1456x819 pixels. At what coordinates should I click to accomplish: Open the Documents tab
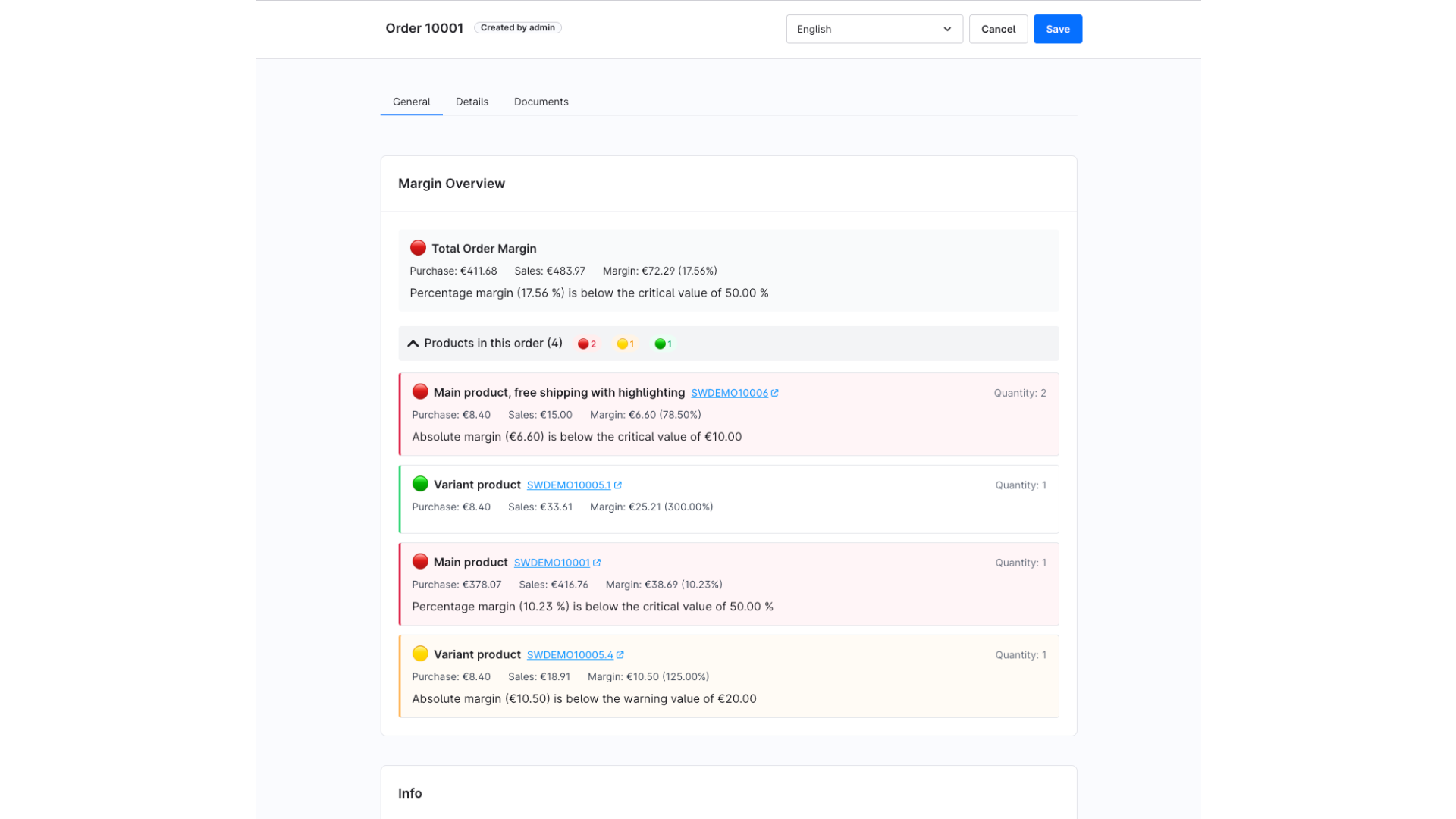point(541,102)
